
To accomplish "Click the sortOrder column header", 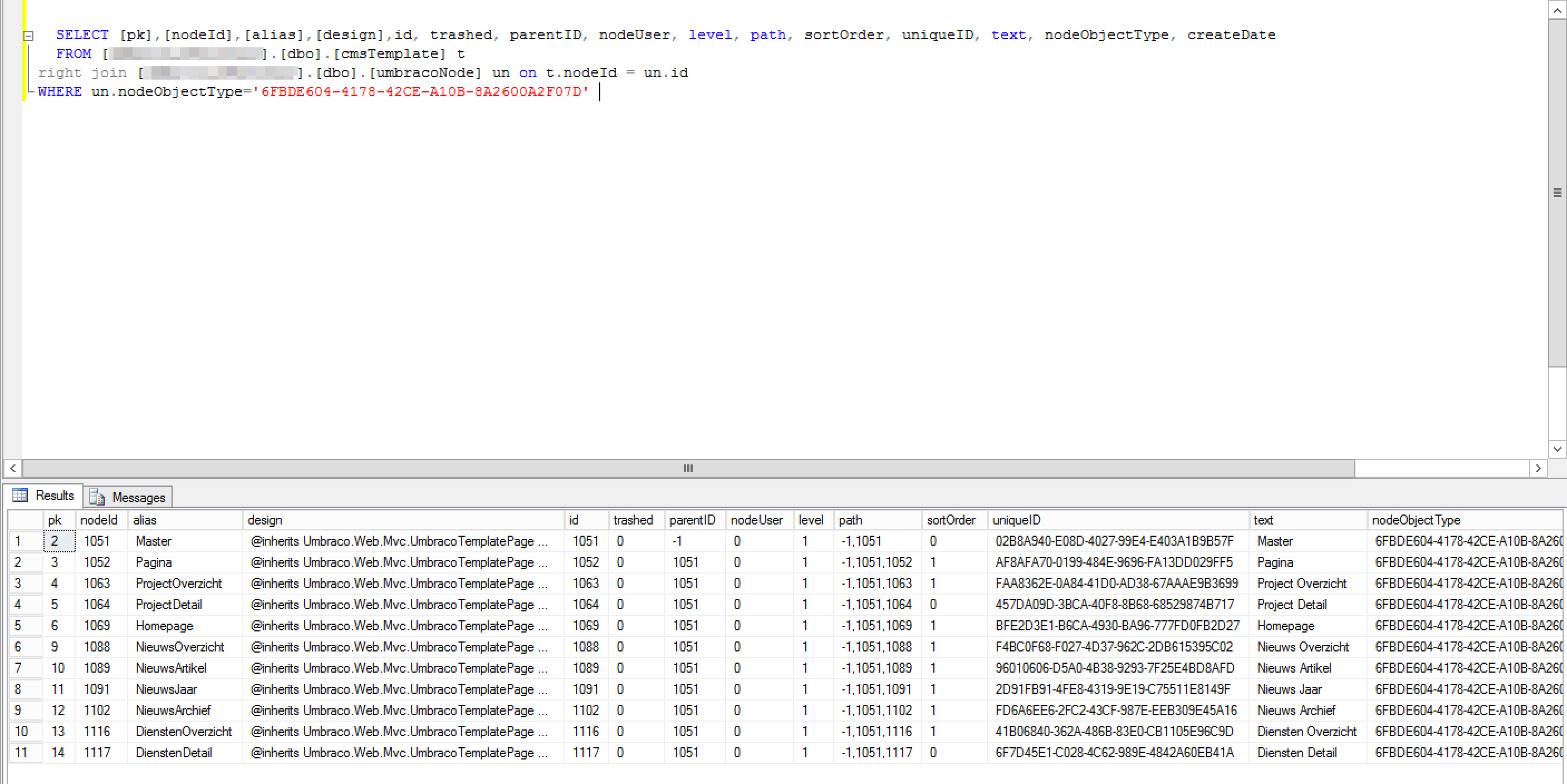I will (954, 520).
